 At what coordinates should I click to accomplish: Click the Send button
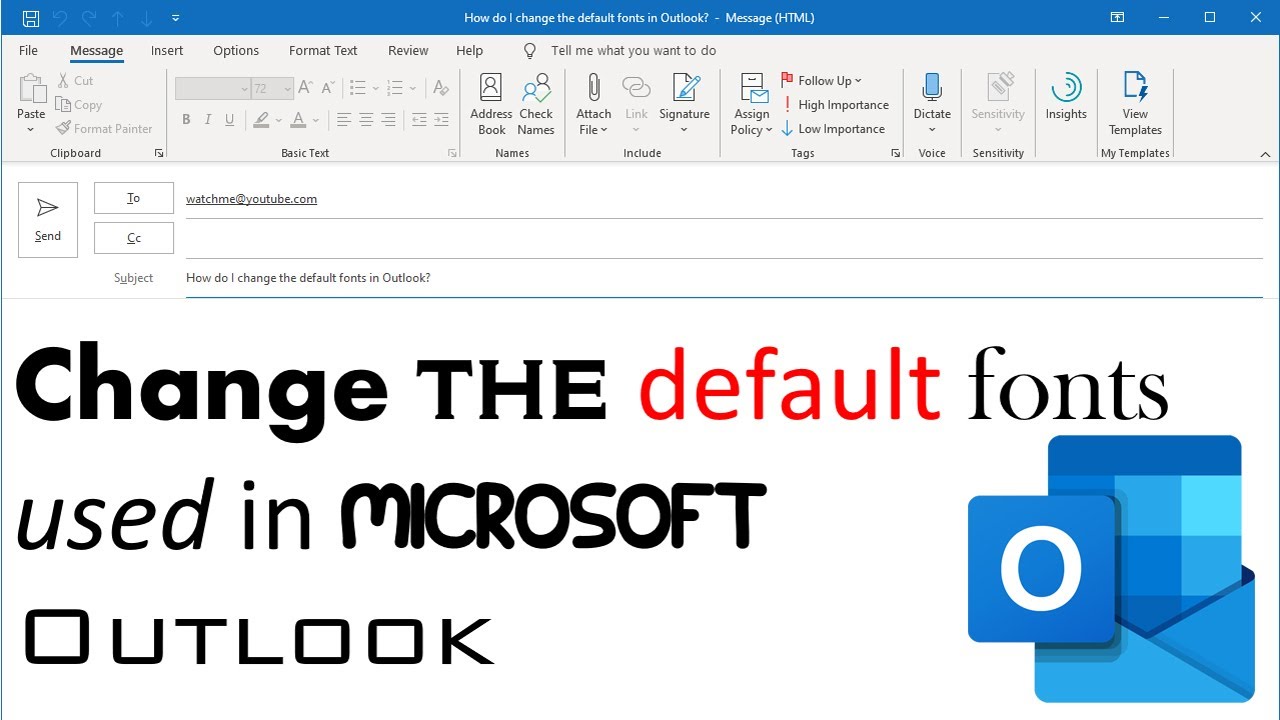pyautogui.click(x=48, y=220)
